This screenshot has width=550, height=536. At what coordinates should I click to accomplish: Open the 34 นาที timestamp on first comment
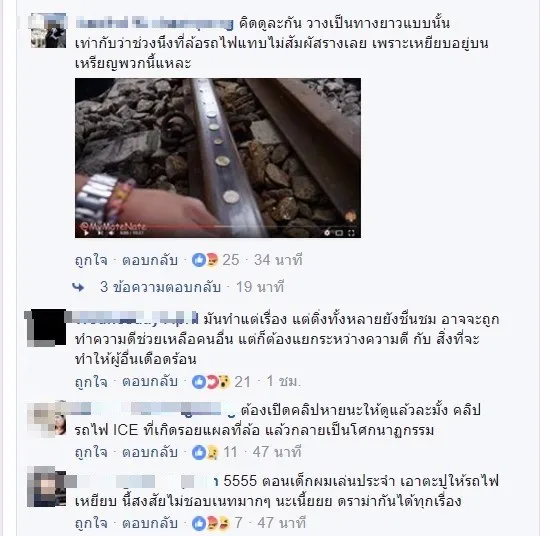pos(278,260)
